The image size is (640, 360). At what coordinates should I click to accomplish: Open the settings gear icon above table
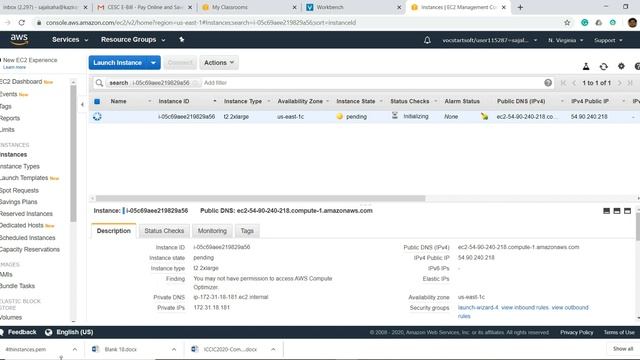[x=621, y=66]
